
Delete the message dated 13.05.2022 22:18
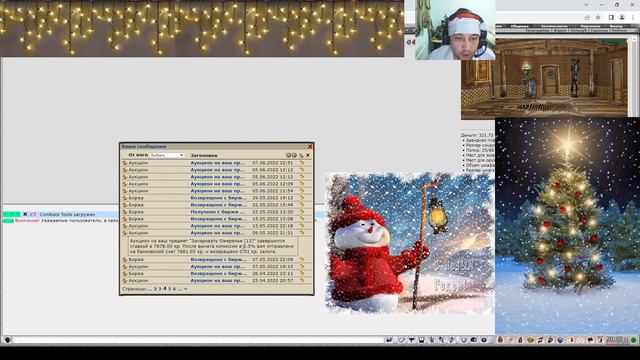point(302,226)
